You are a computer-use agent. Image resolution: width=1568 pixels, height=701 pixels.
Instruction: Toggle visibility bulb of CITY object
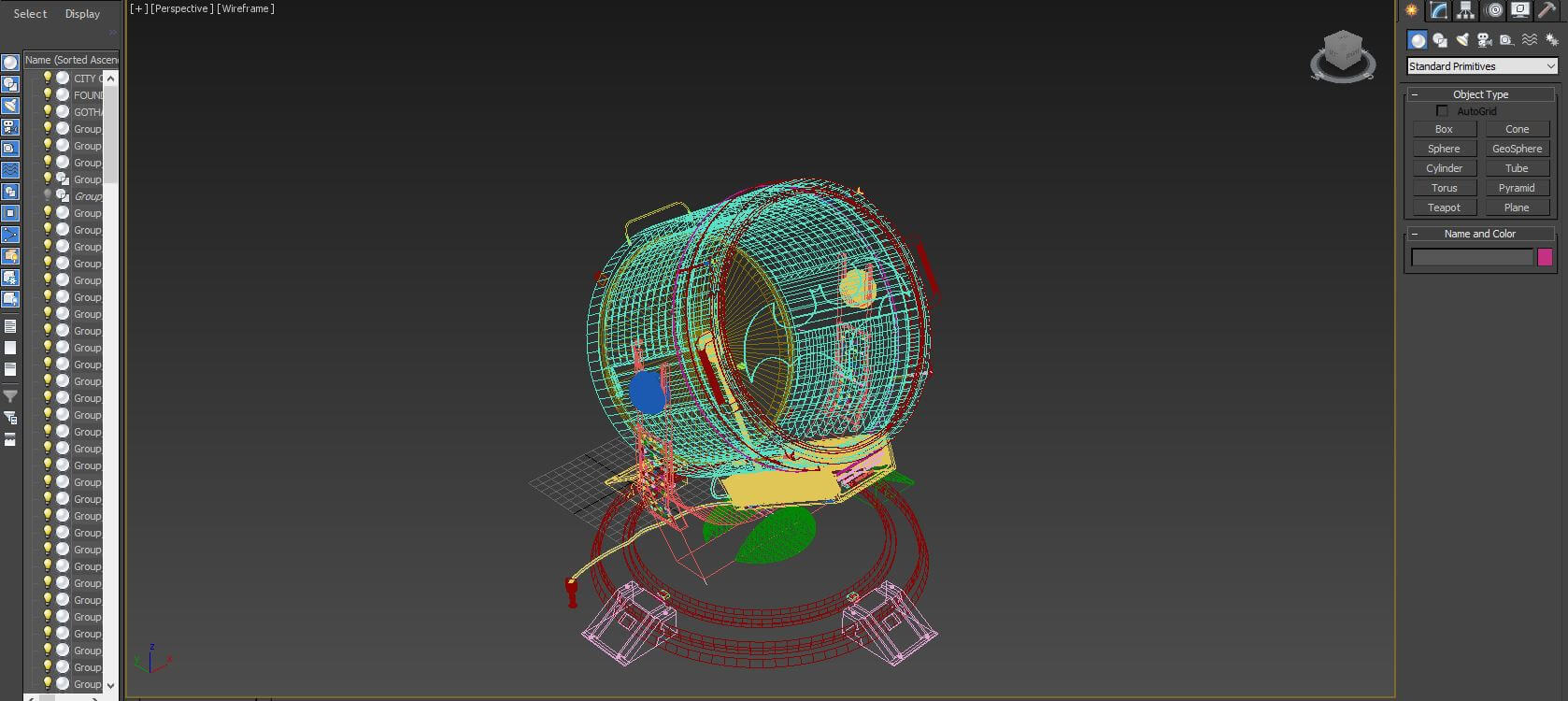click(48, 79)
